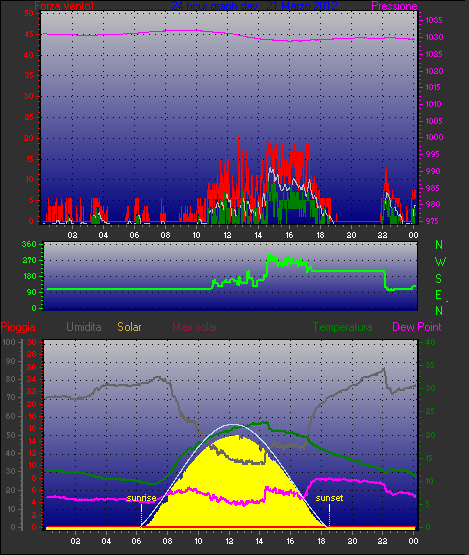Click the 24 hour graph title

tap(254, 6)
